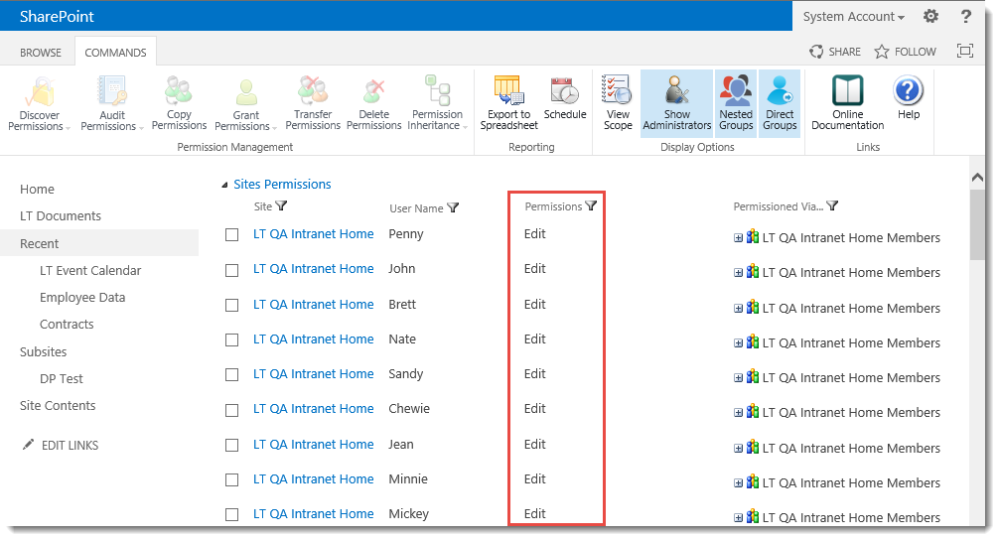1000x541 pixels.
Task: Choose Transfer Permissions in the ribbon
Action: (312, 103)
